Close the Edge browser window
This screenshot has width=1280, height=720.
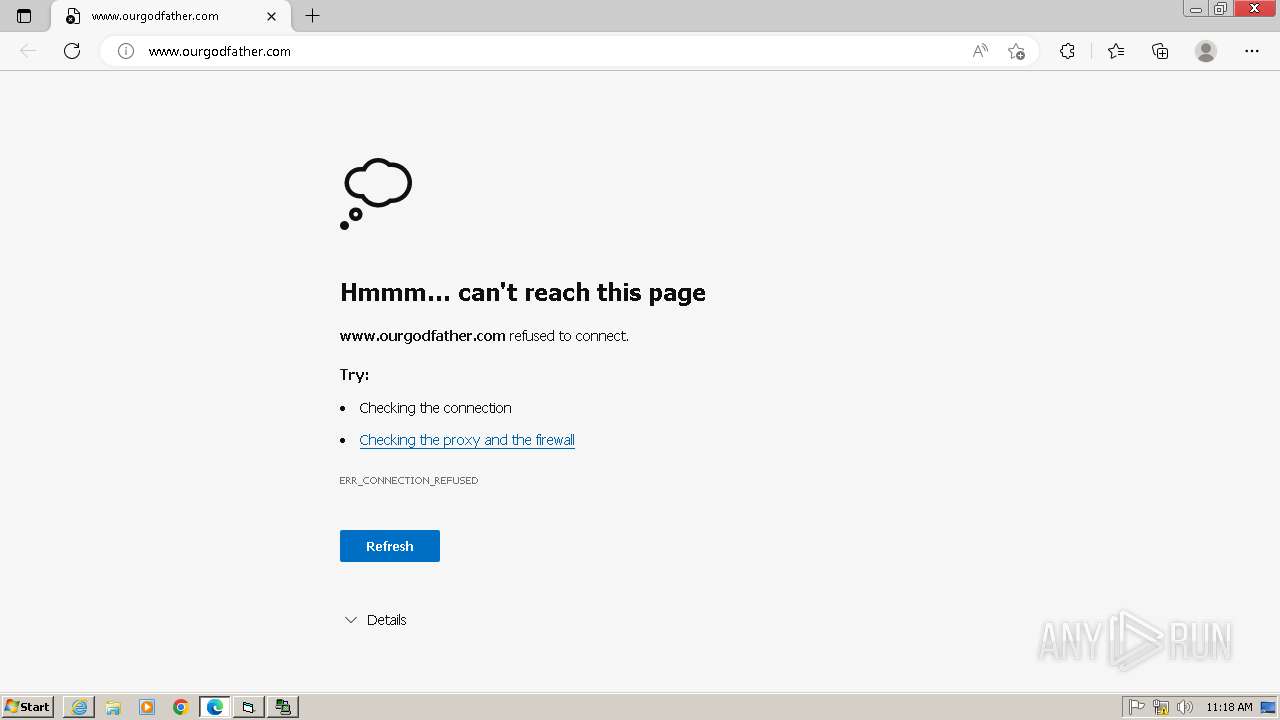pos(1255,9)
